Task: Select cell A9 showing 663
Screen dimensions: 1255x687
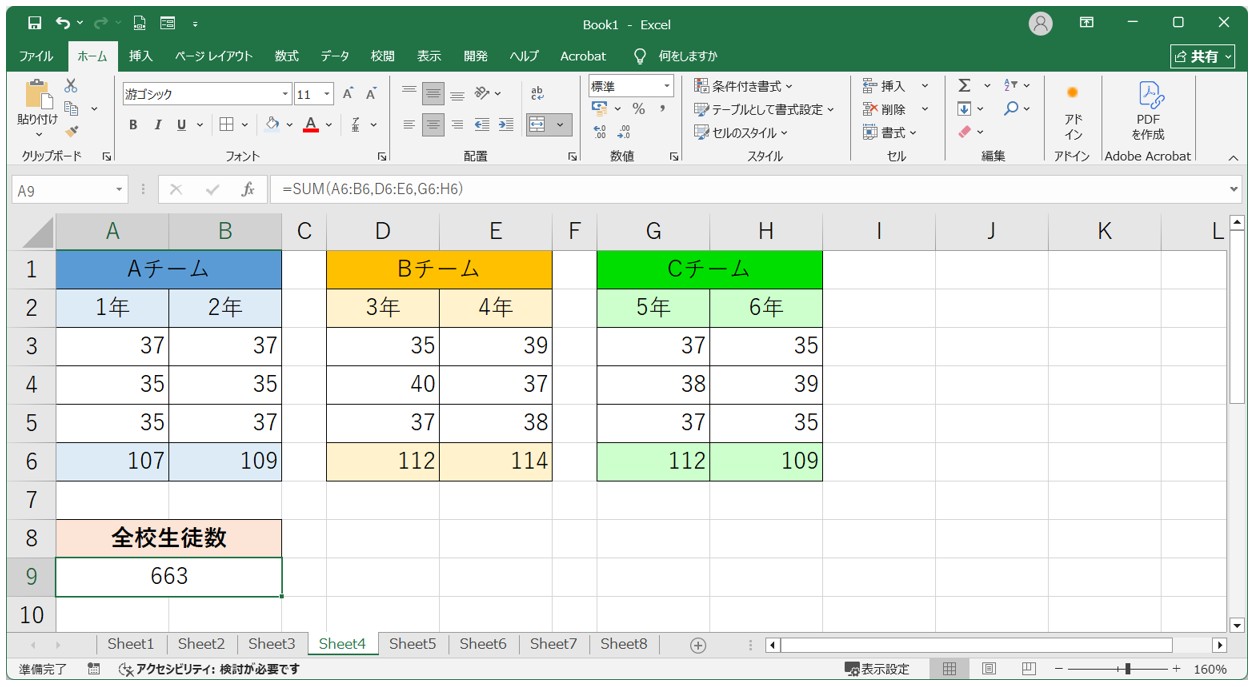Action: coord(169,577)
